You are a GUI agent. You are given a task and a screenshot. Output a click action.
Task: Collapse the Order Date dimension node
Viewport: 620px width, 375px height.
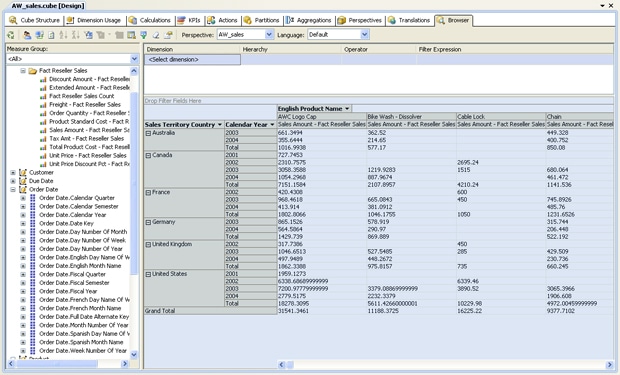(x=13, y=189)
